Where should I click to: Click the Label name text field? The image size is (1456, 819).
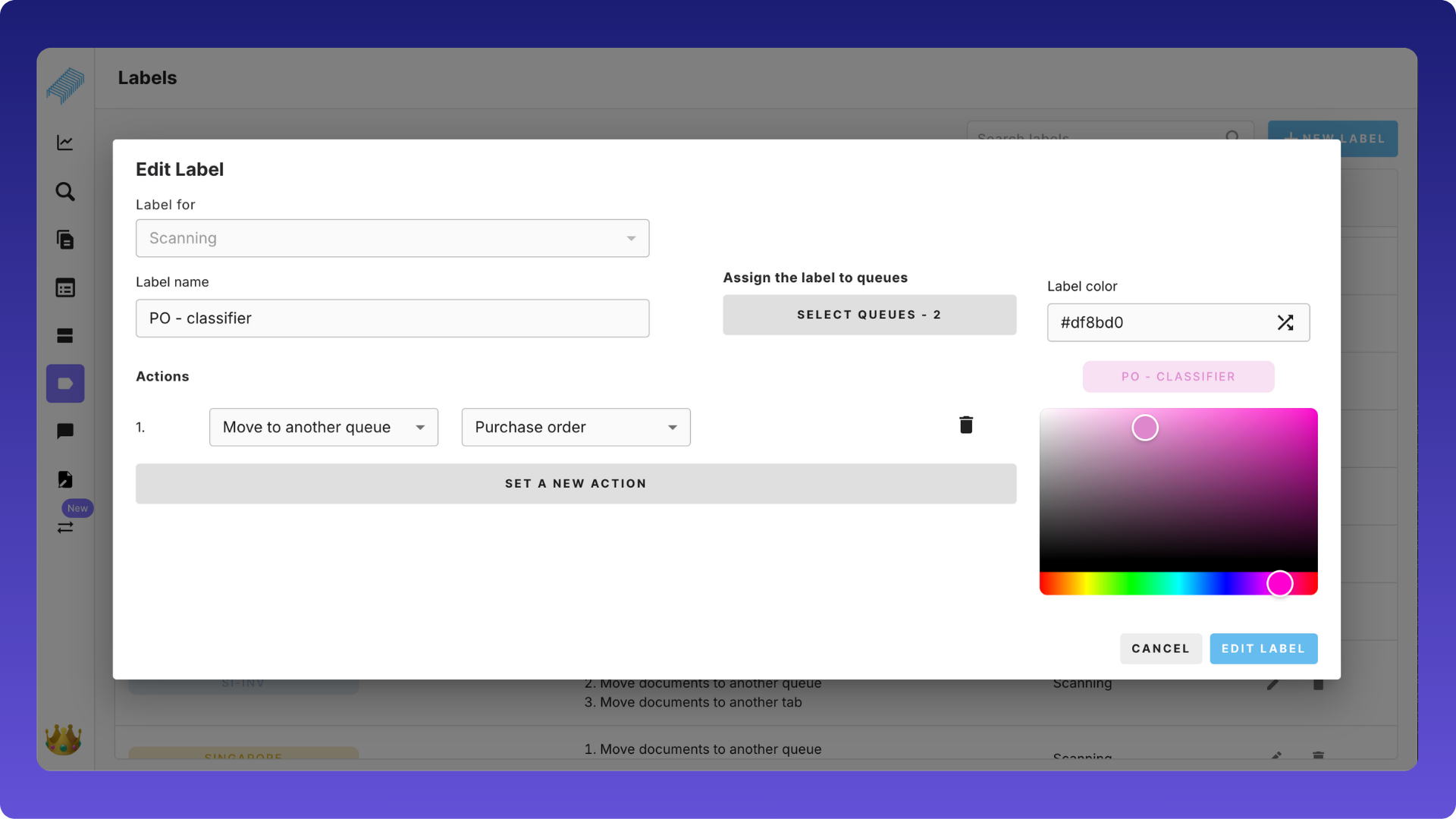392,318
